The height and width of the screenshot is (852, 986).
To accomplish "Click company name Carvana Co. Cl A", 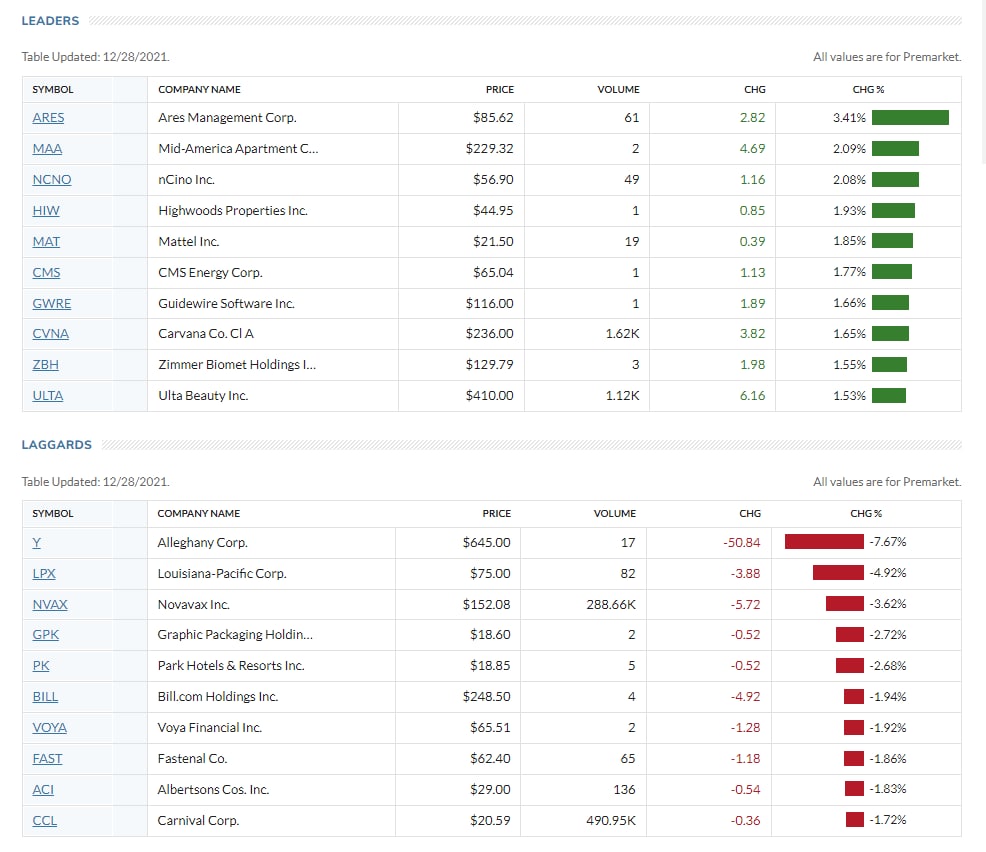I will coord(206,333).
